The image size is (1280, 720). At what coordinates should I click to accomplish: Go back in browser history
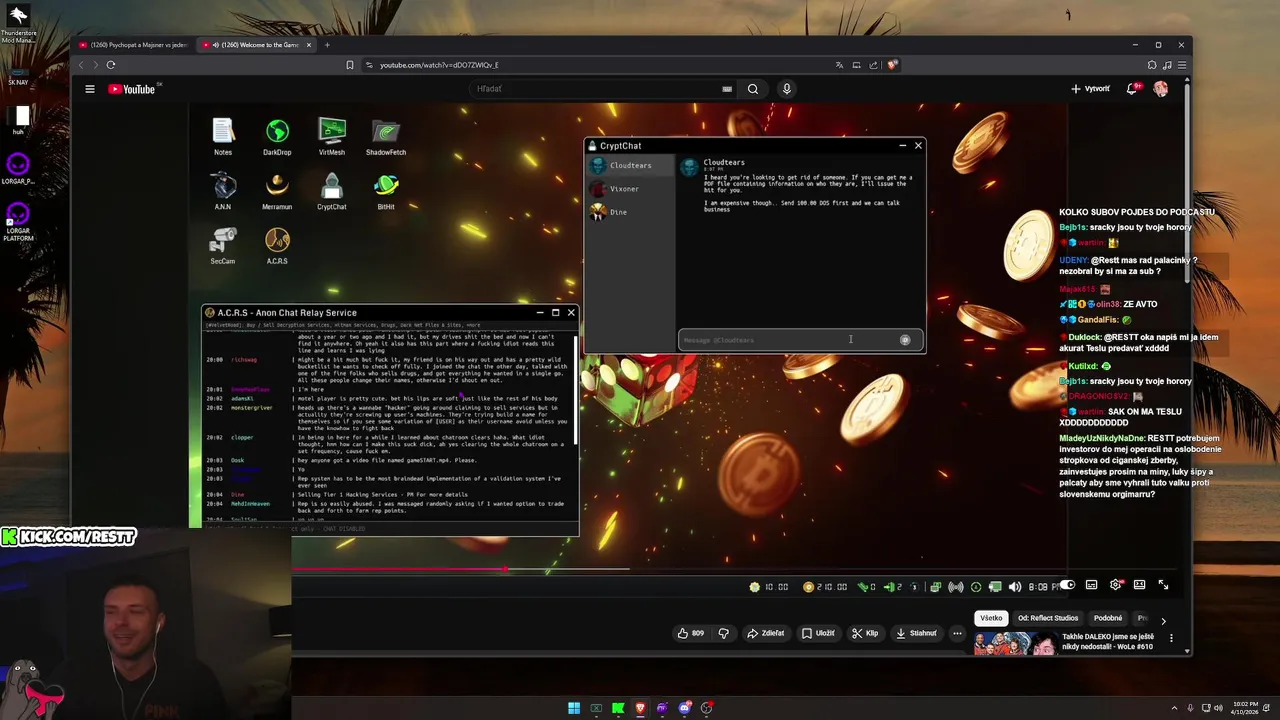(82, 65)
